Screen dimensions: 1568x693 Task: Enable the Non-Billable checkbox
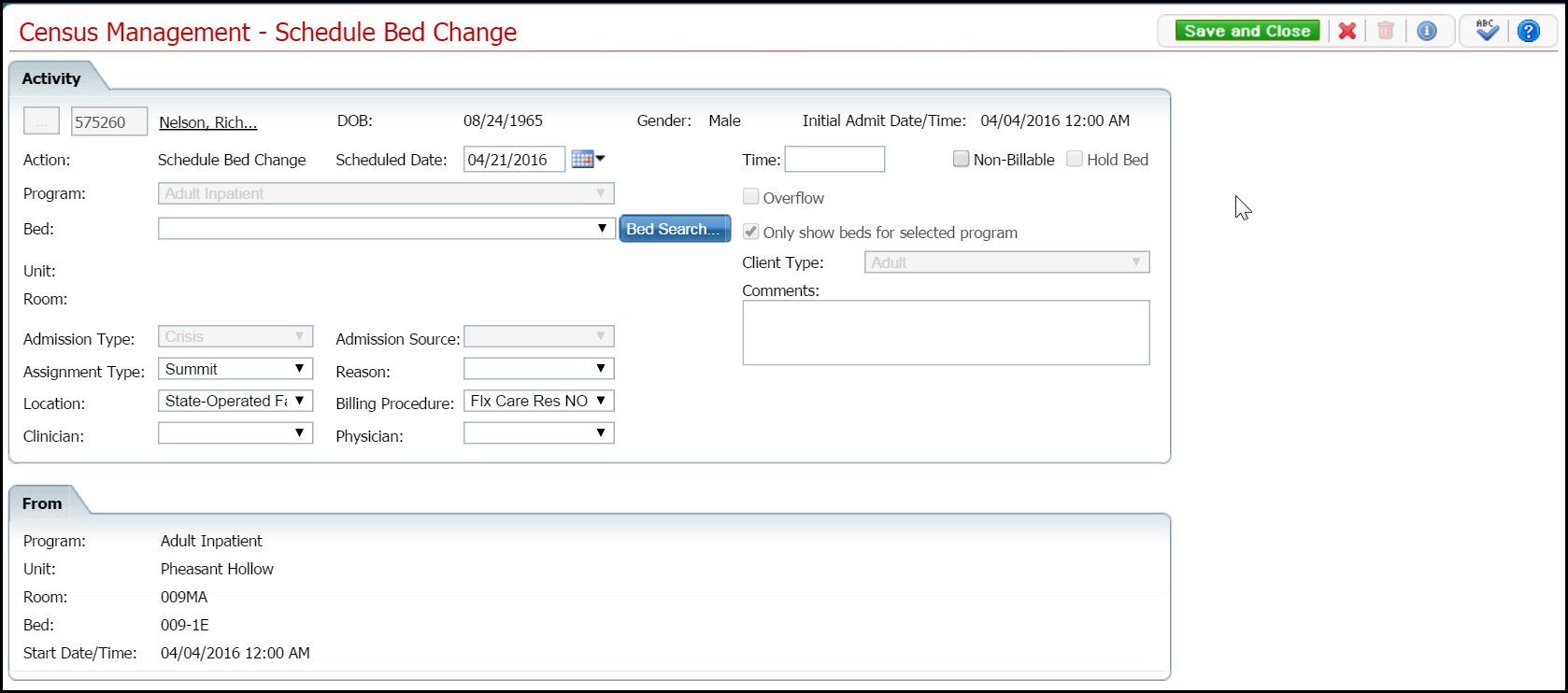pos(961,159)
